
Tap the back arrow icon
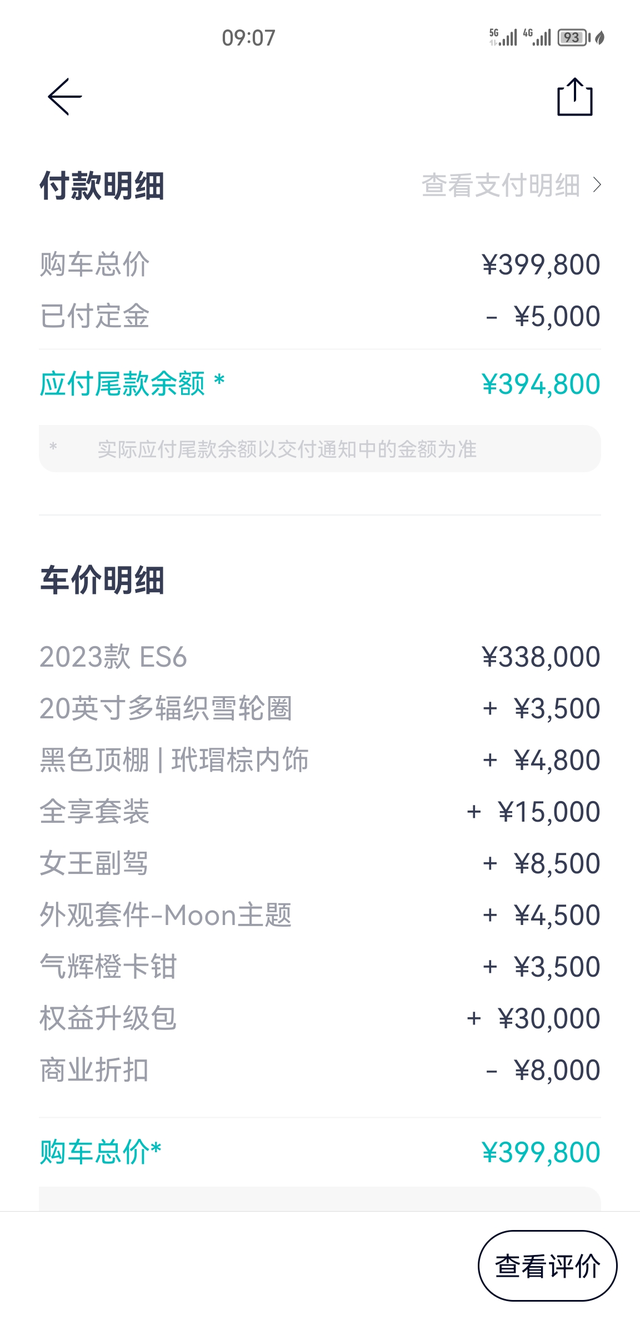tap(65, 97)
